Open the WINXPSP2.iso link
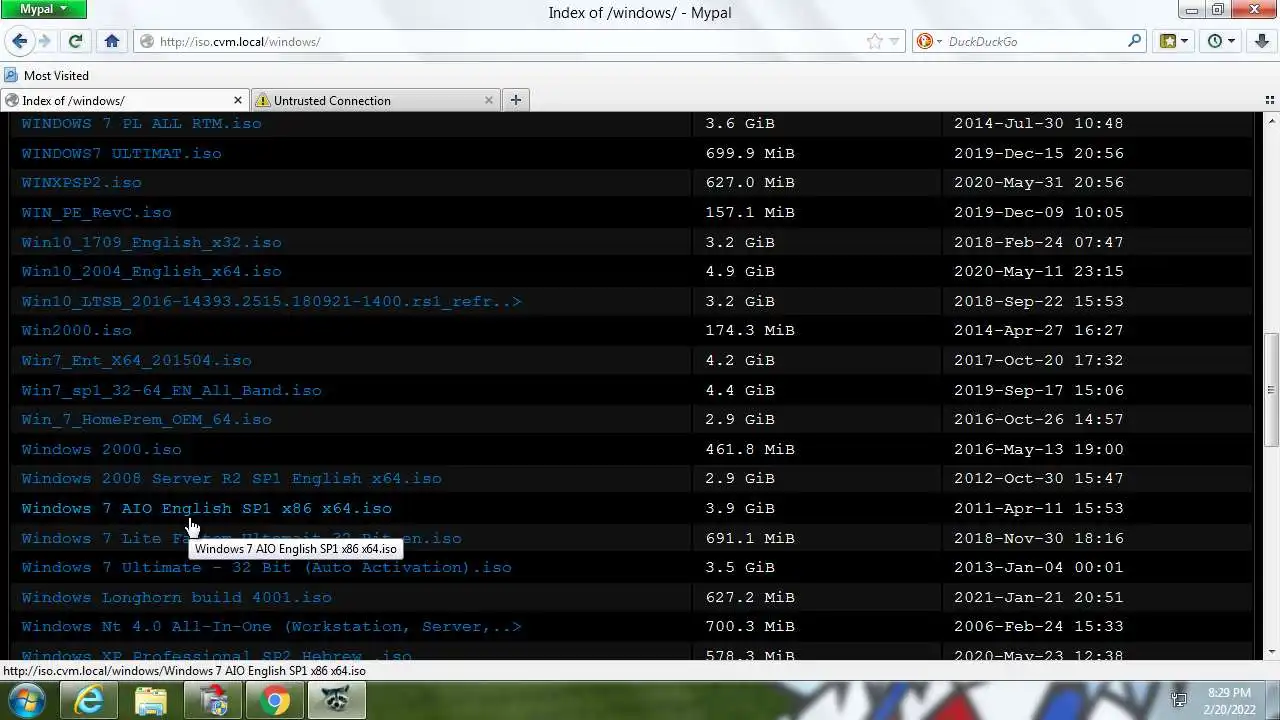This screenshot has width=1280, height=720. [82, 183]
